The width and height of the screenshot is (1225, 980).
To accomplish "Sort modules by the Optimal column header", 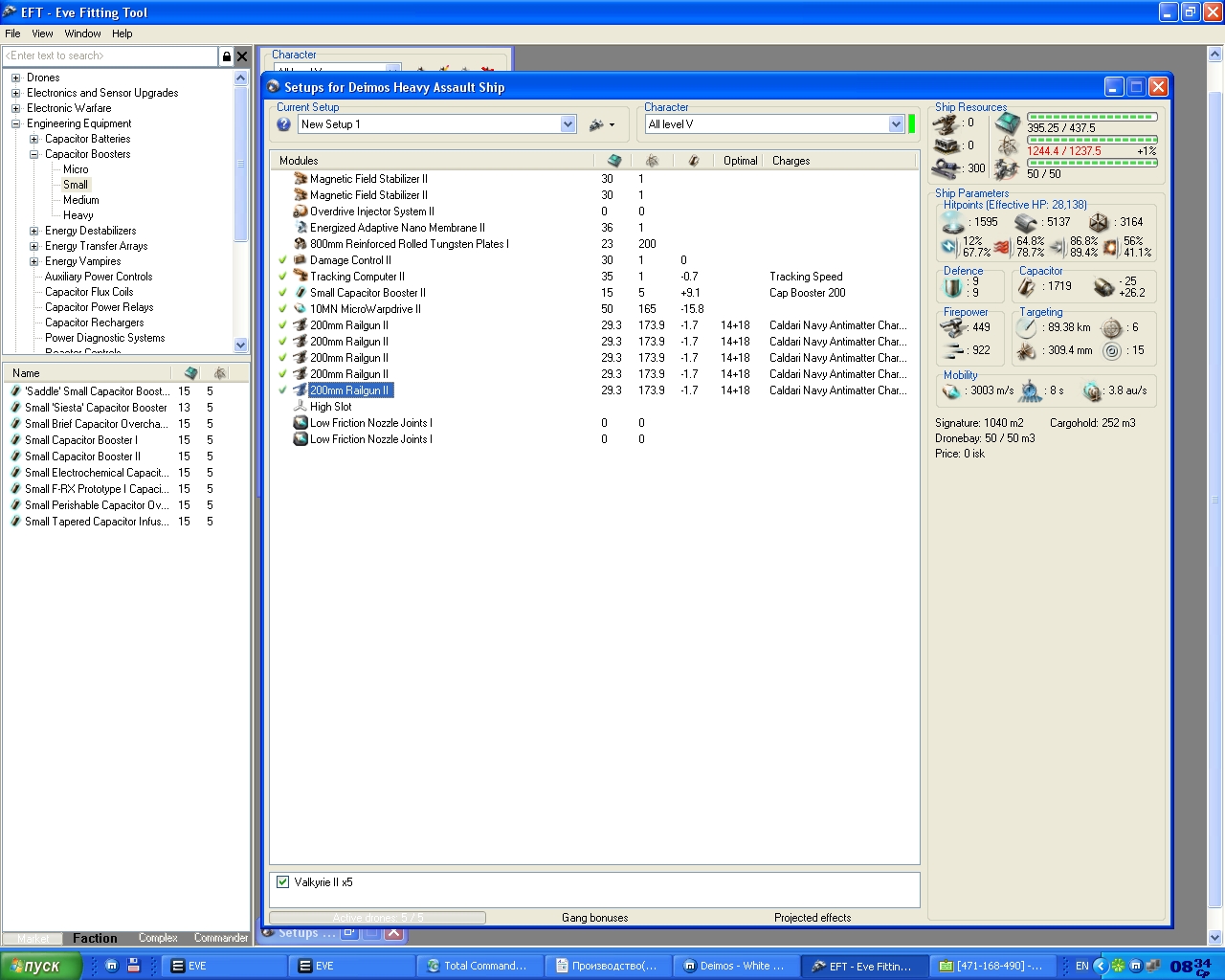I will (740, 161).
